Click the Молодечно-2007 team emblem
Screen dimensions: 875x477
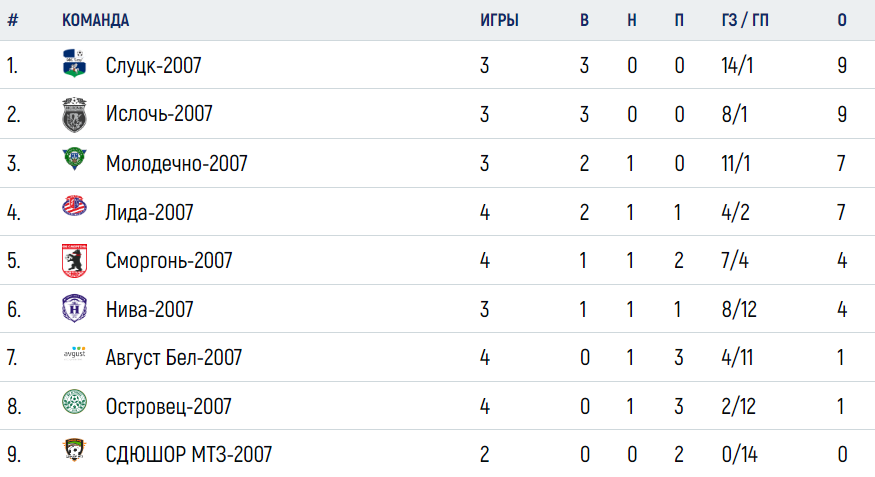point(74,158)
